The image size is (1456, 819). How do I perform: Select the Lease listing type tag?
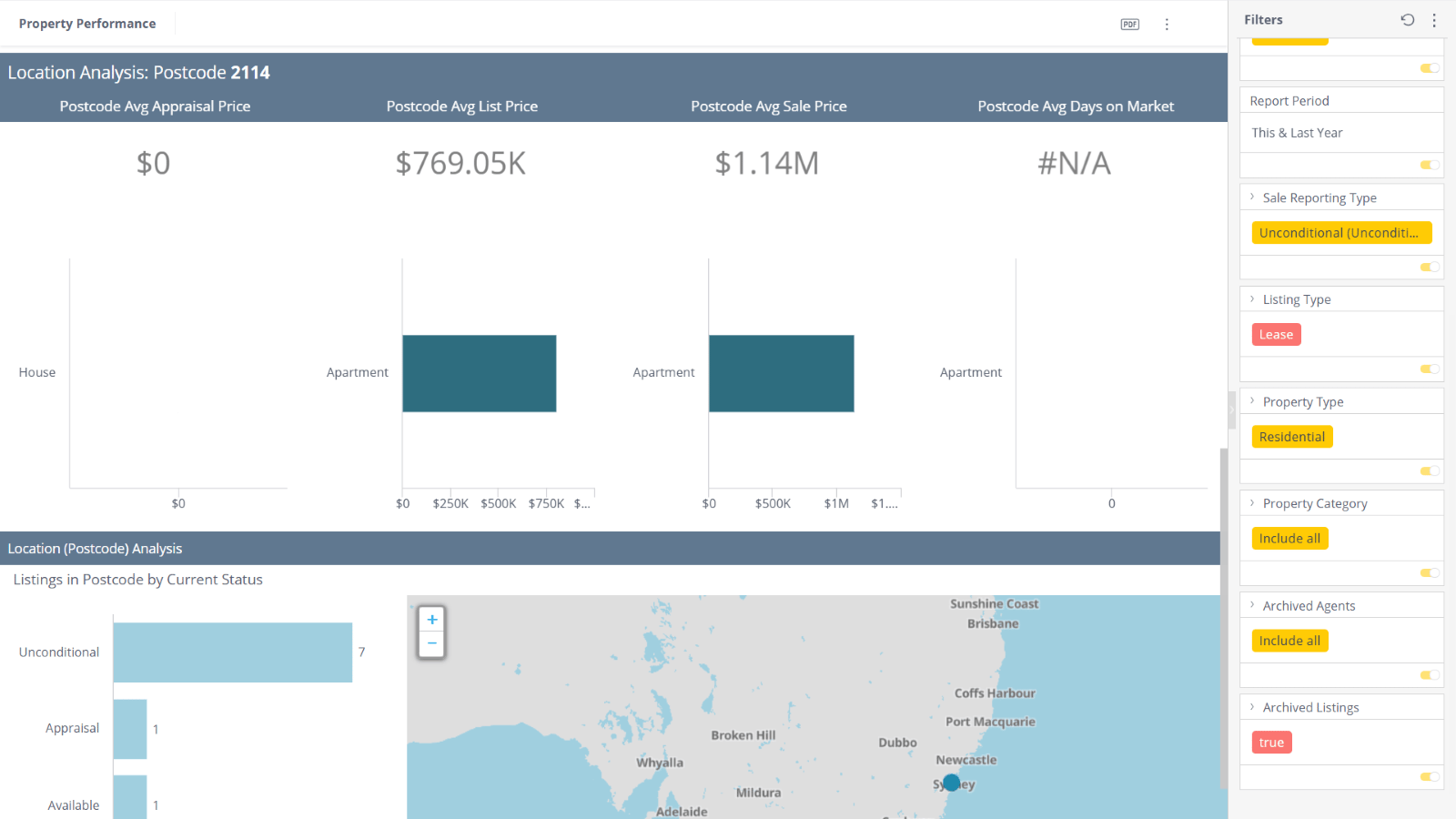tap(1276, 335)
